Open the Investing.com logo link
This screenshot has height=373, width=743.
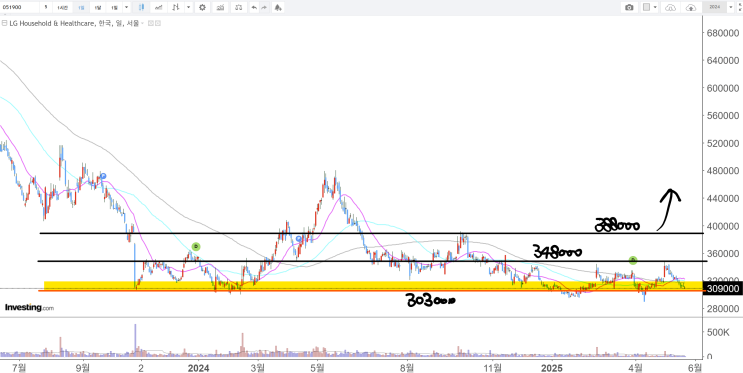click(x=29, y=308)
